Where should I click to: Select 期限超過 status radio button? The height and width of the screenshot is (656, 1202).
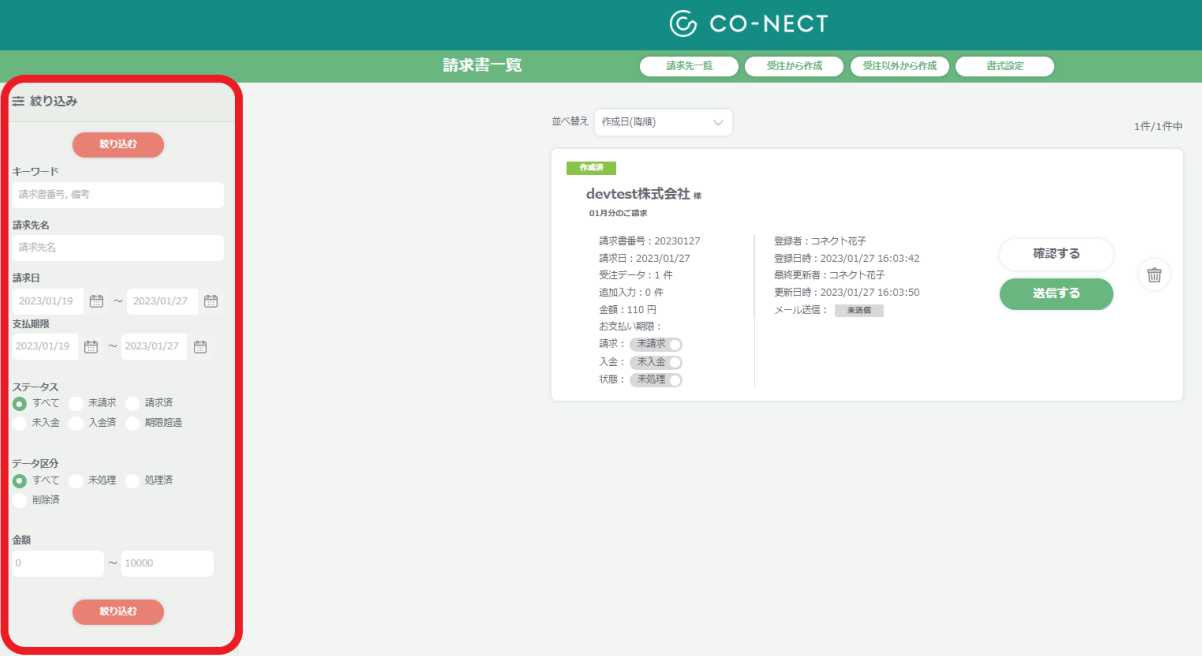[132, 423]
